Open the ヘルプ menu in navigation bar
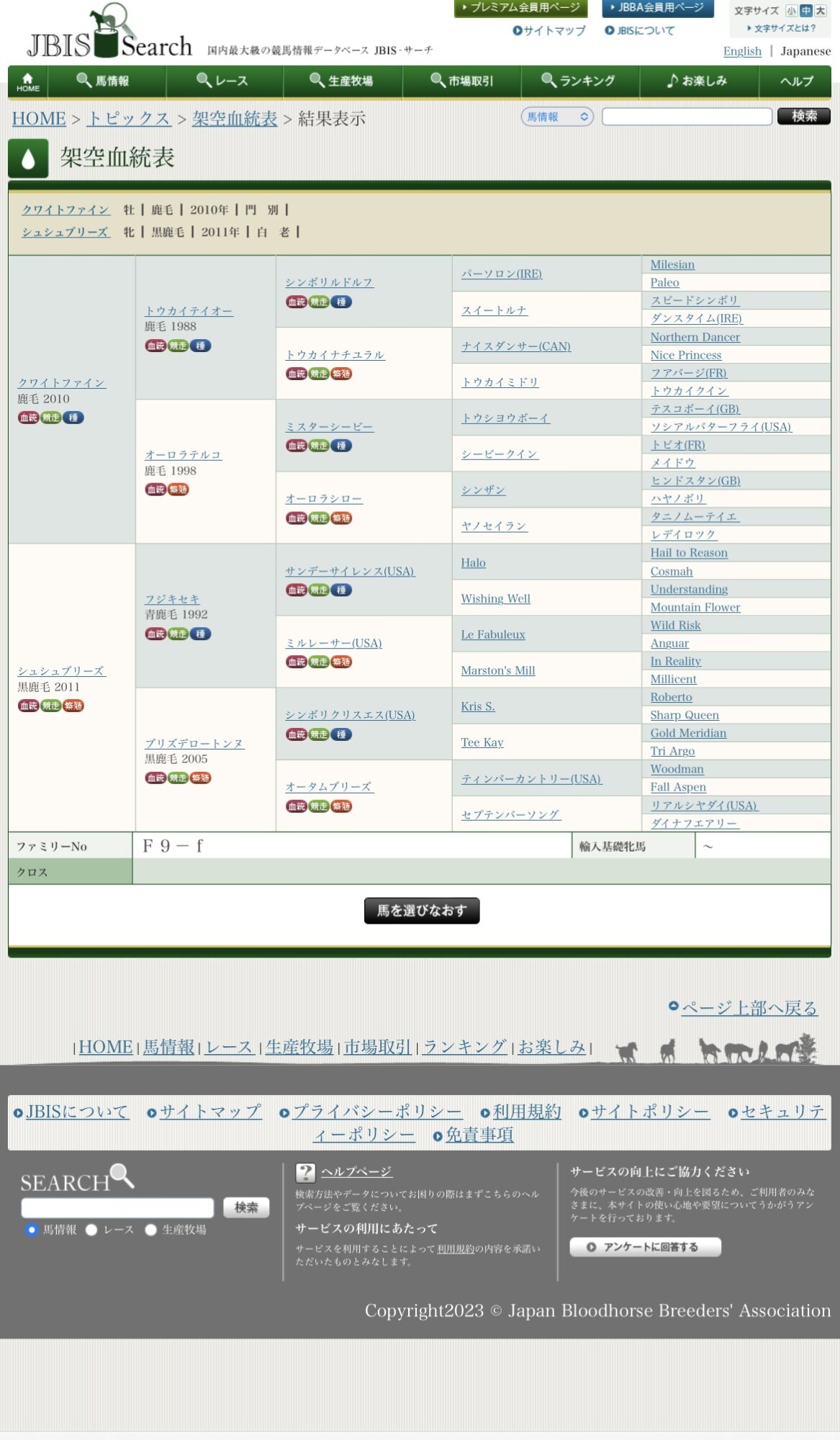840x1440 pixels. point(796,81)
